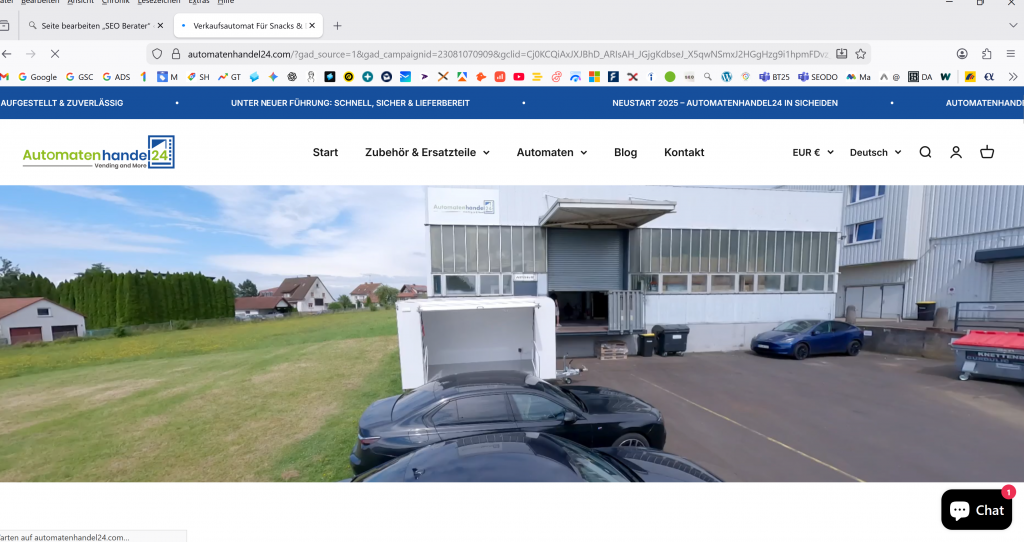Open the shopping cart icon
This screenshot has height=542, width=1024.
(x=987, y=152)
